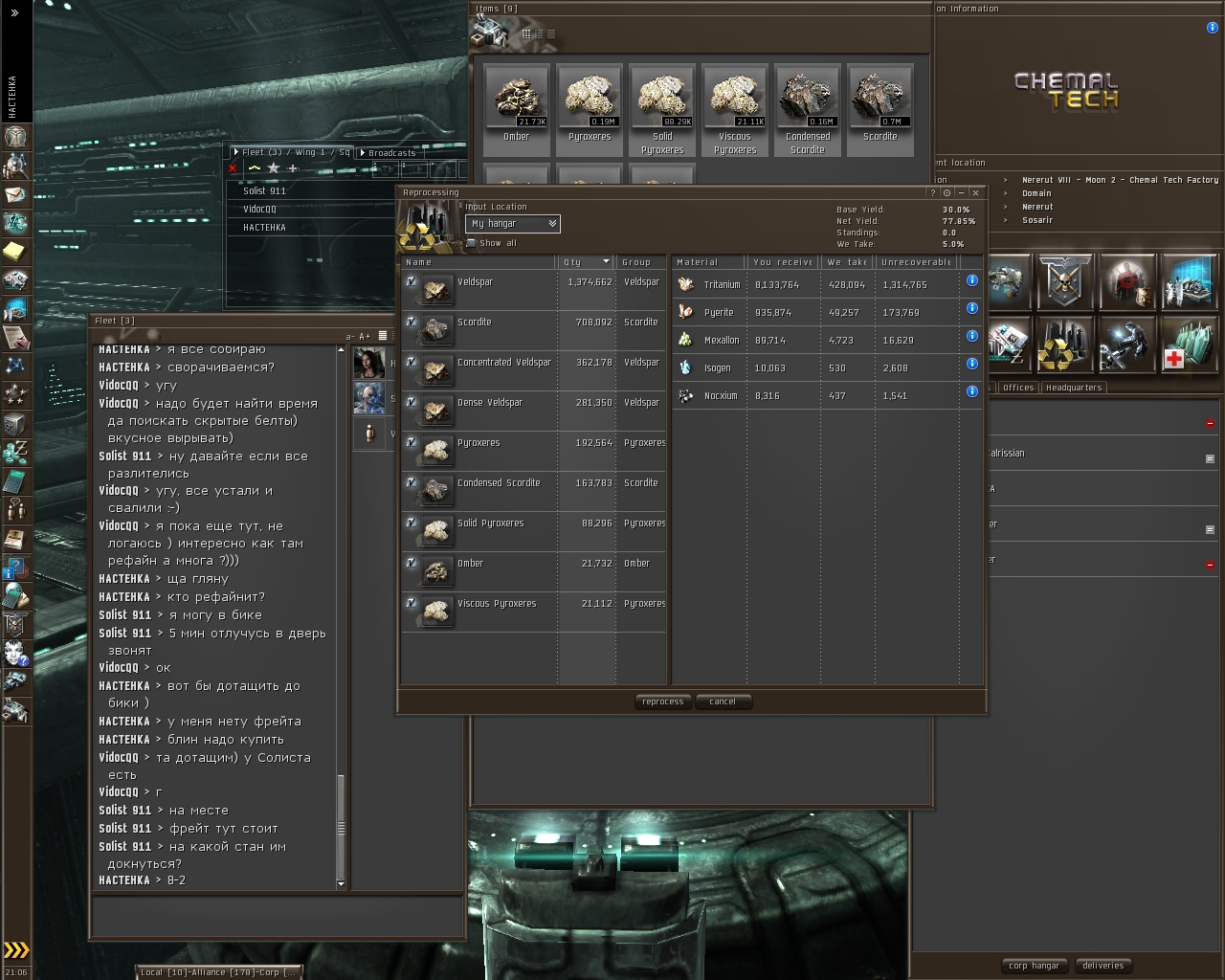Image resolution: width=1225 pixels, height=980 pixels.
Task: Click the plus icon in fleet toolbar
Action: pos(293,168)
